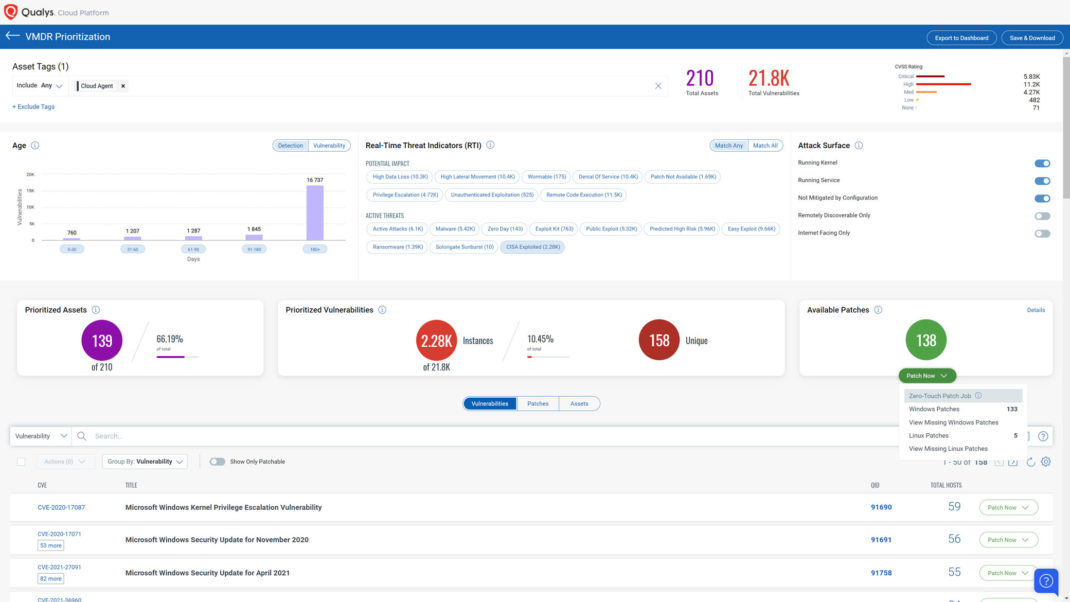Expand 53 more CVEs under CVE-2020-17071

pyautogui.click(x=50, y=546)
